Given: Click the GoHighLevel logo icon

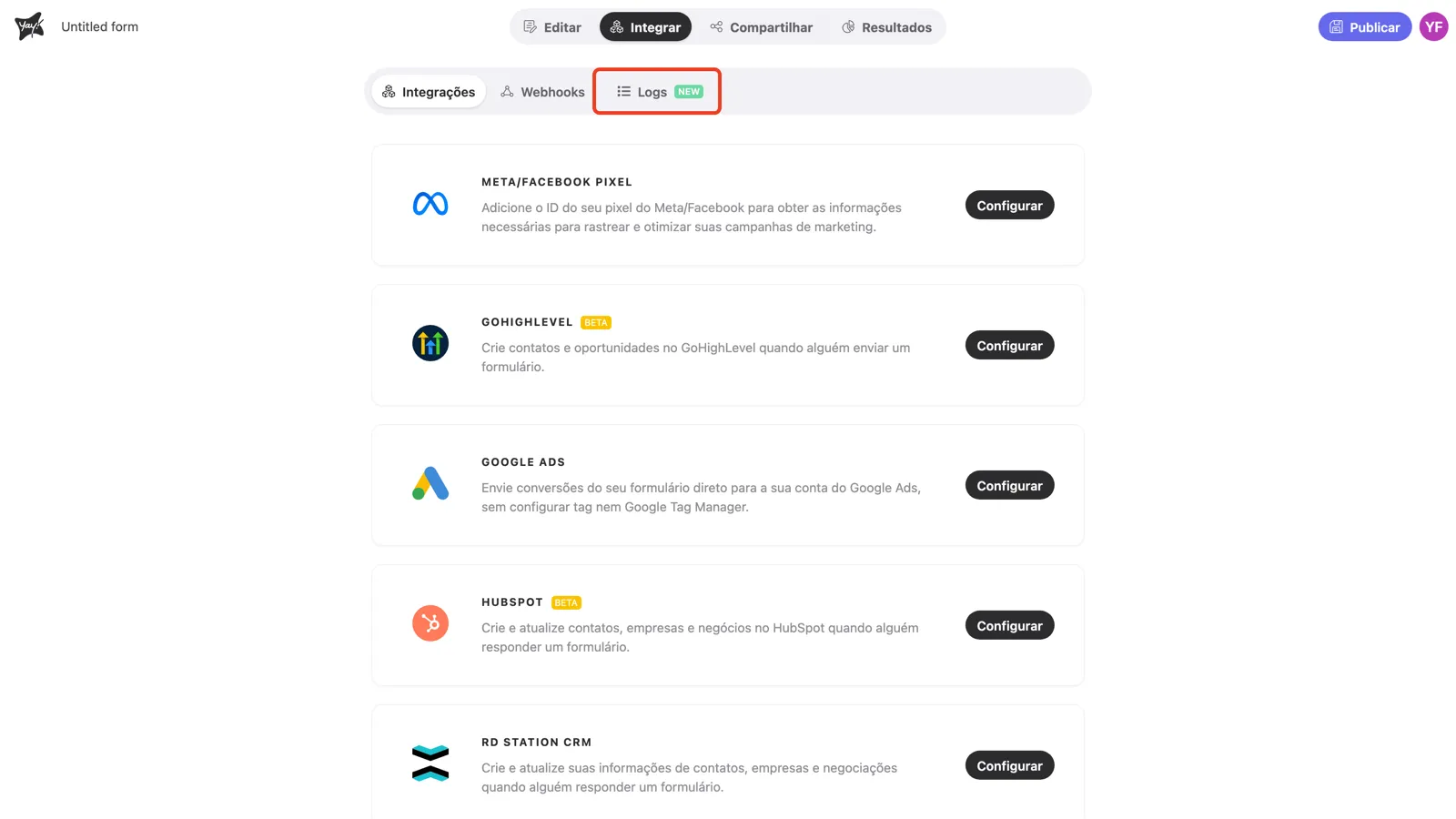Looking at the screenshot, I should (x=430, y=343).
